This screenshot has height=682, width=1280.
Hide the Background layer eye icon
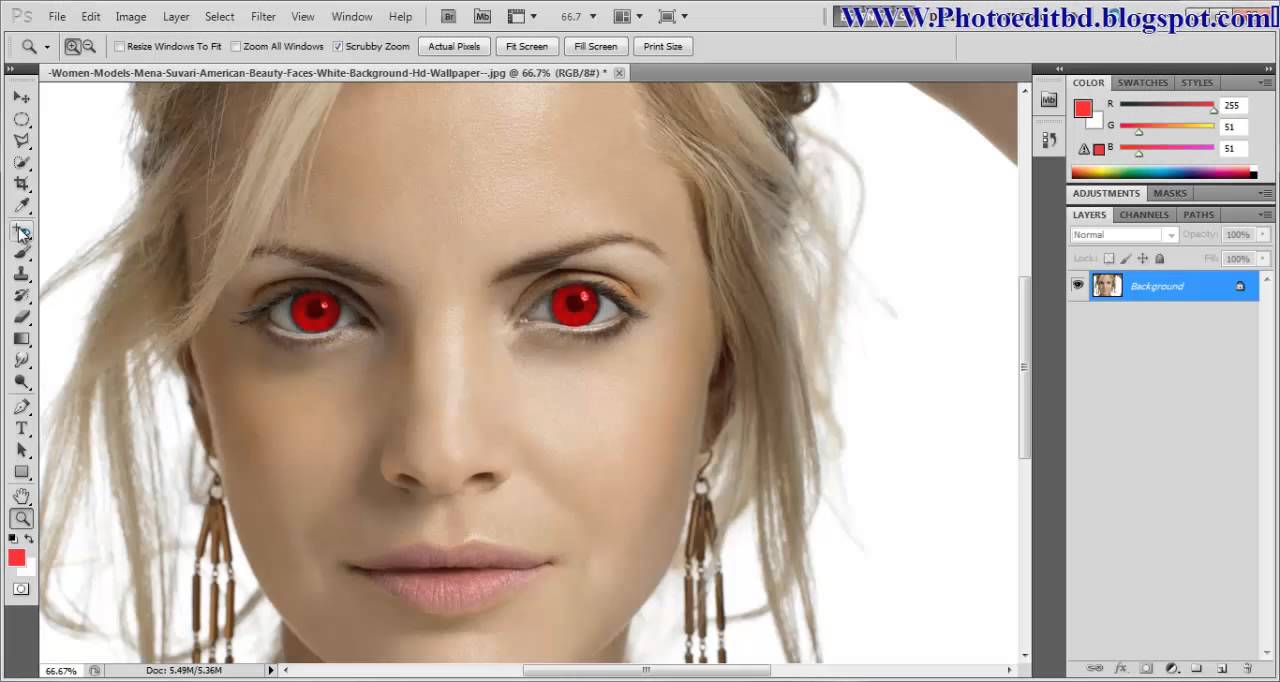(x=1078, y=286)
